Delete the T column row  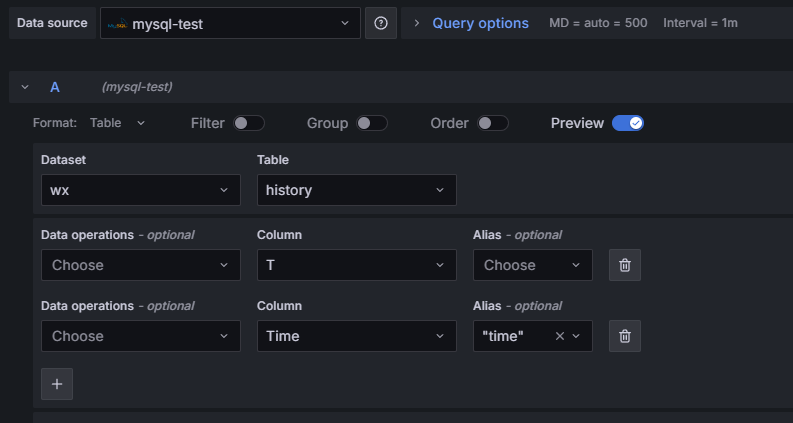point(625,265)
